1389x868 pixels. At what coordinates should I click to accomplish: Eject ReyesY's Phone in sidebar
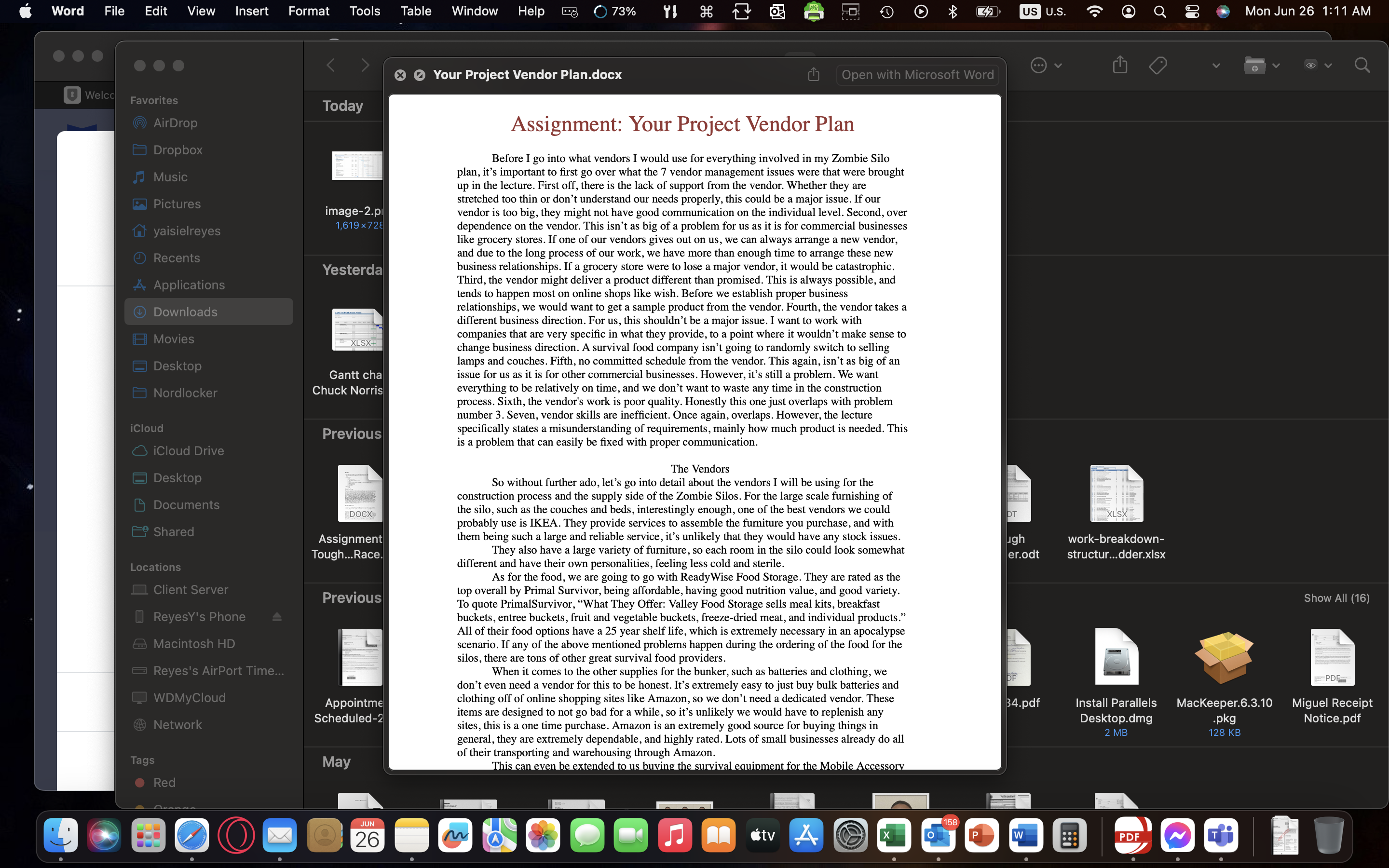(x=277, y=617)
